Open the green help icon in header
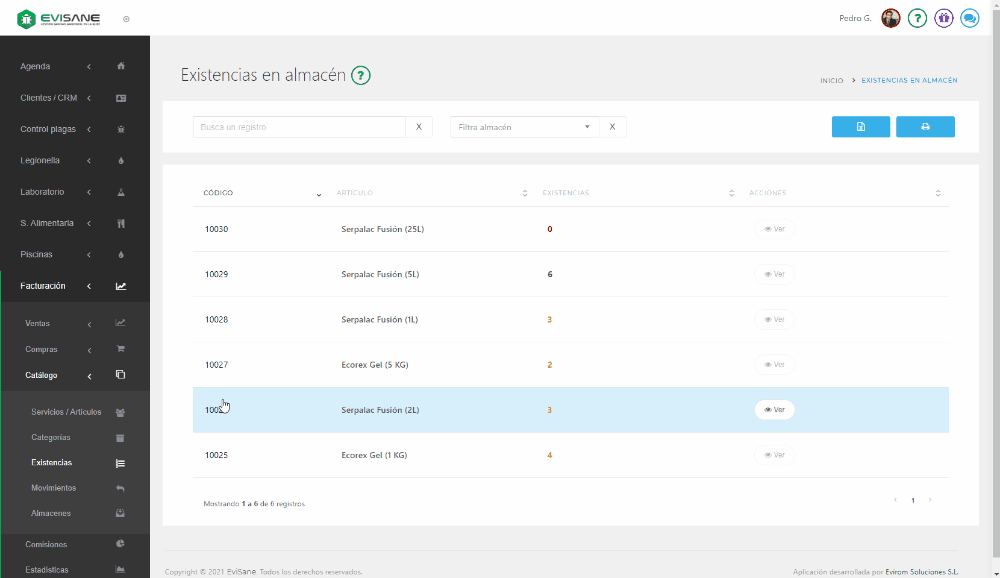 pos(917,18)
